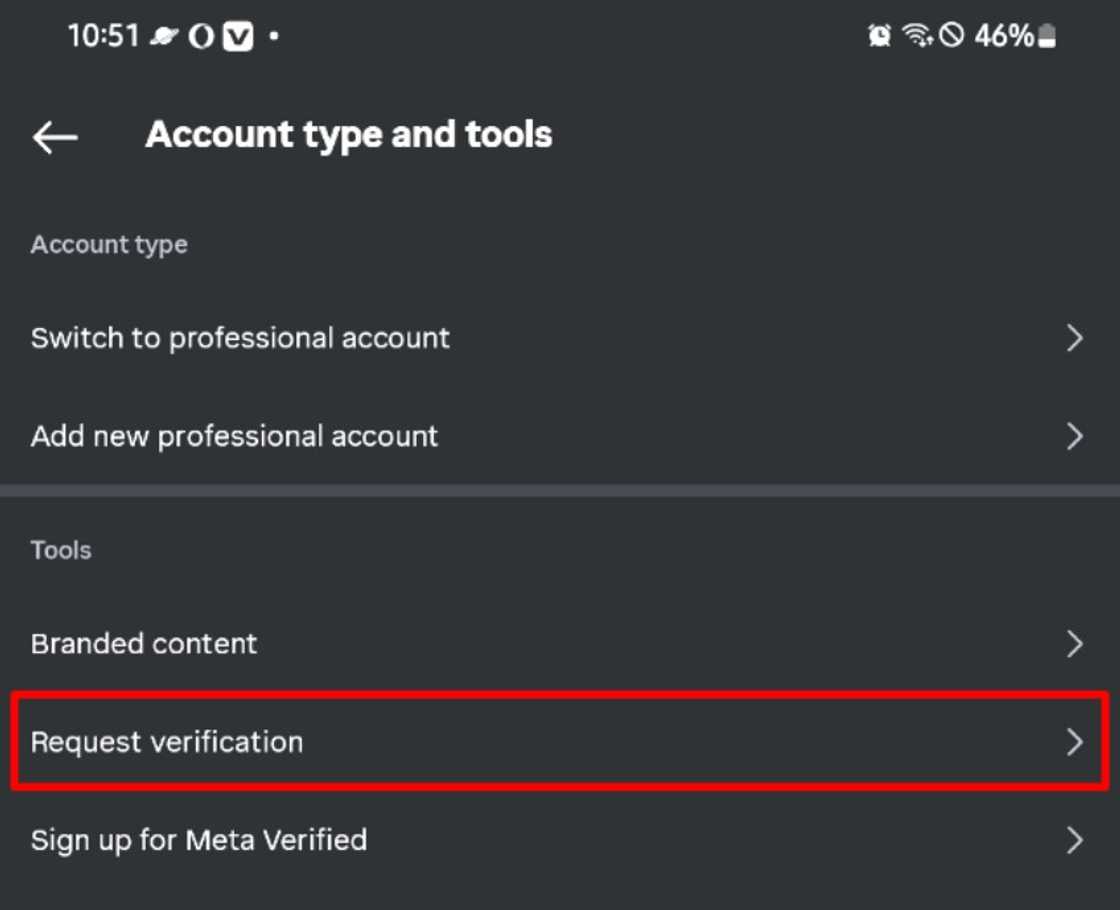
Task: Open Branded content settings
Action: click(144, 643)
